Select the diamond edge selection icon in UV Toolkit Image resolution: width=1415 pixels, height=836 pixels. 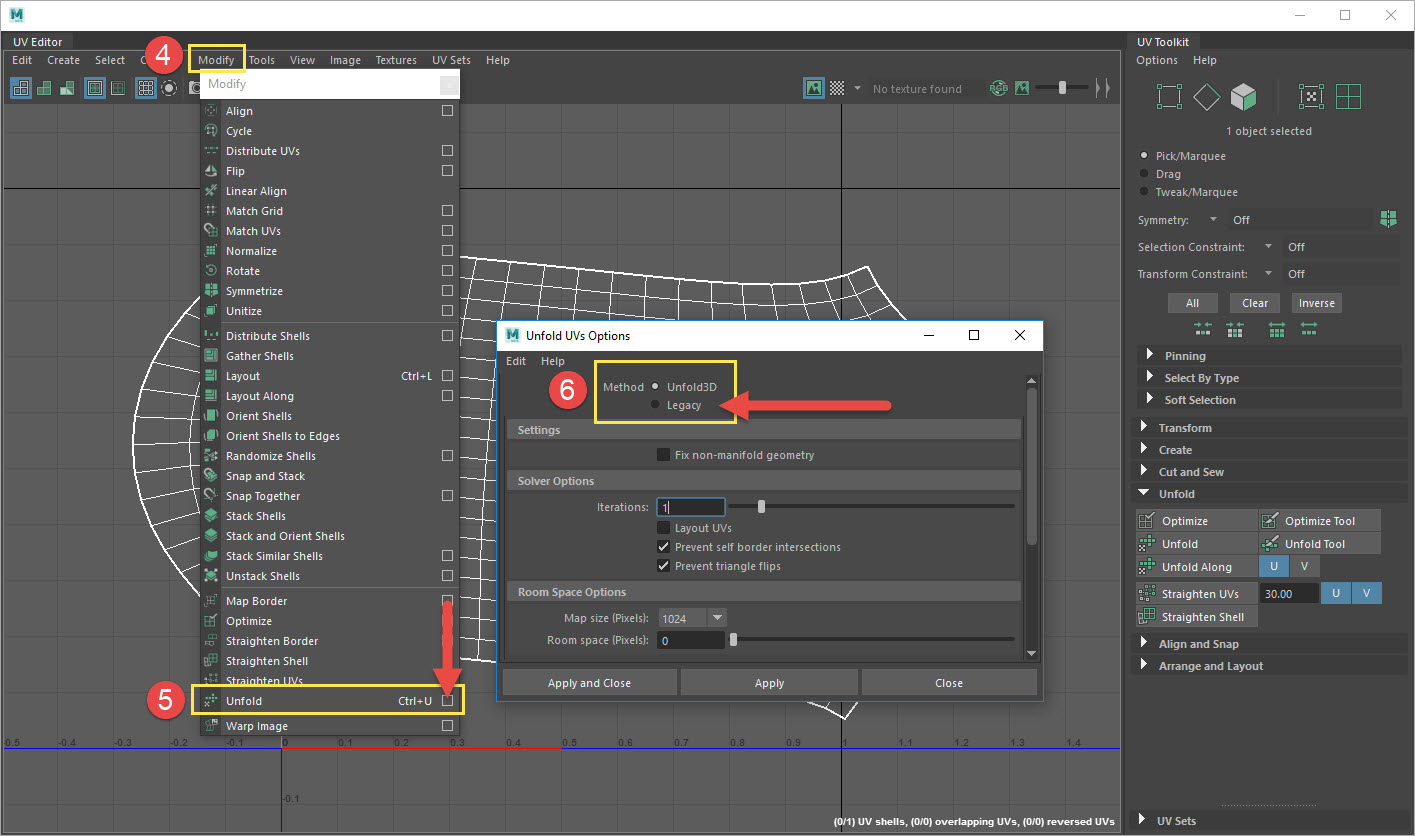coord(1207,97)
